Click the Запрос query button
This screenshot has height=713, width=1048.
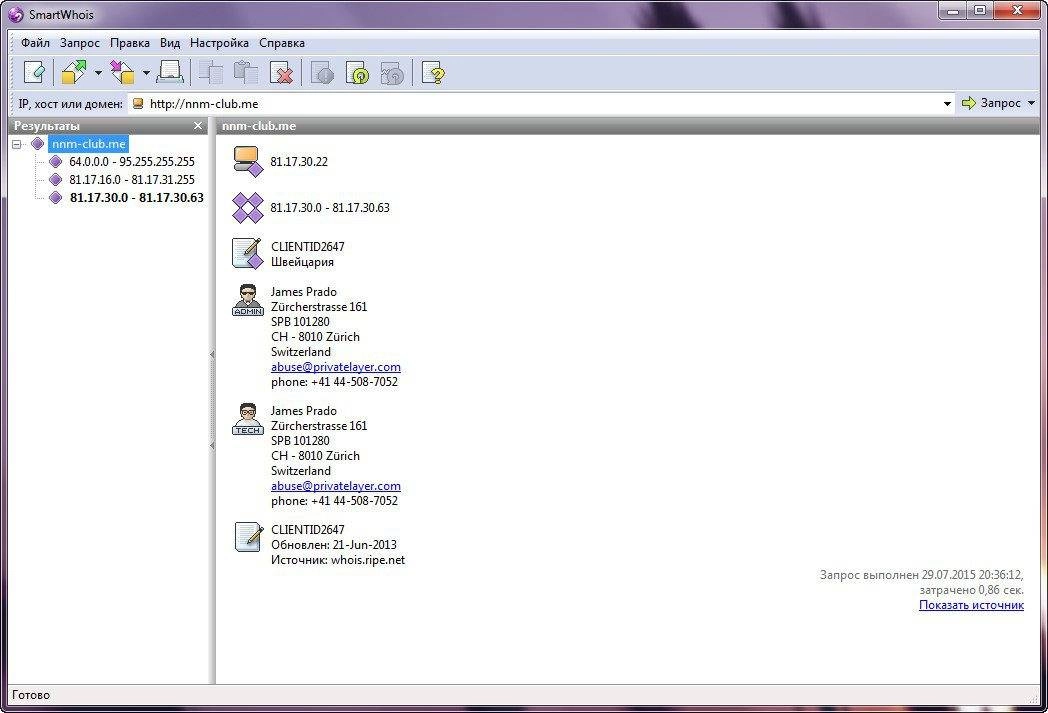click(x=992, y=103)
